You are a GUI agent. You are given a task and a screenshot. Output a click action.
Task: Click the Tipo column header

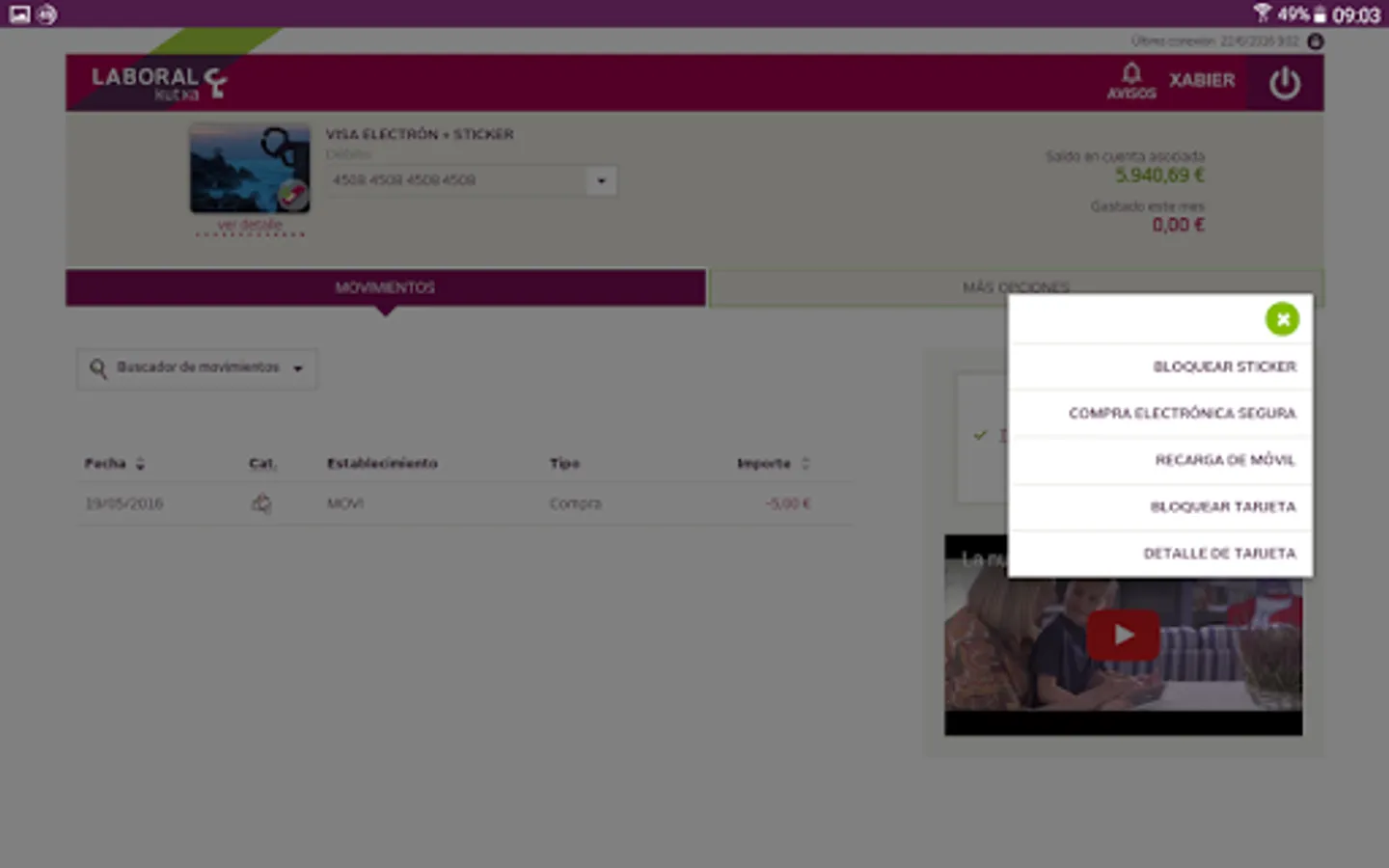coord(565,464)
